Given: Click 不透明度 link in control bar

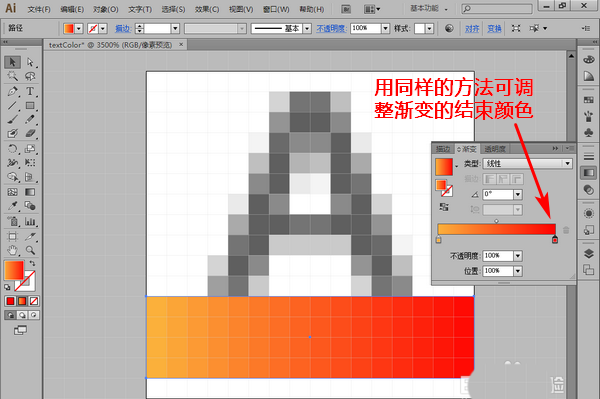Looking at the screenshot, I should pyautogui.click(x=331, y=28).
